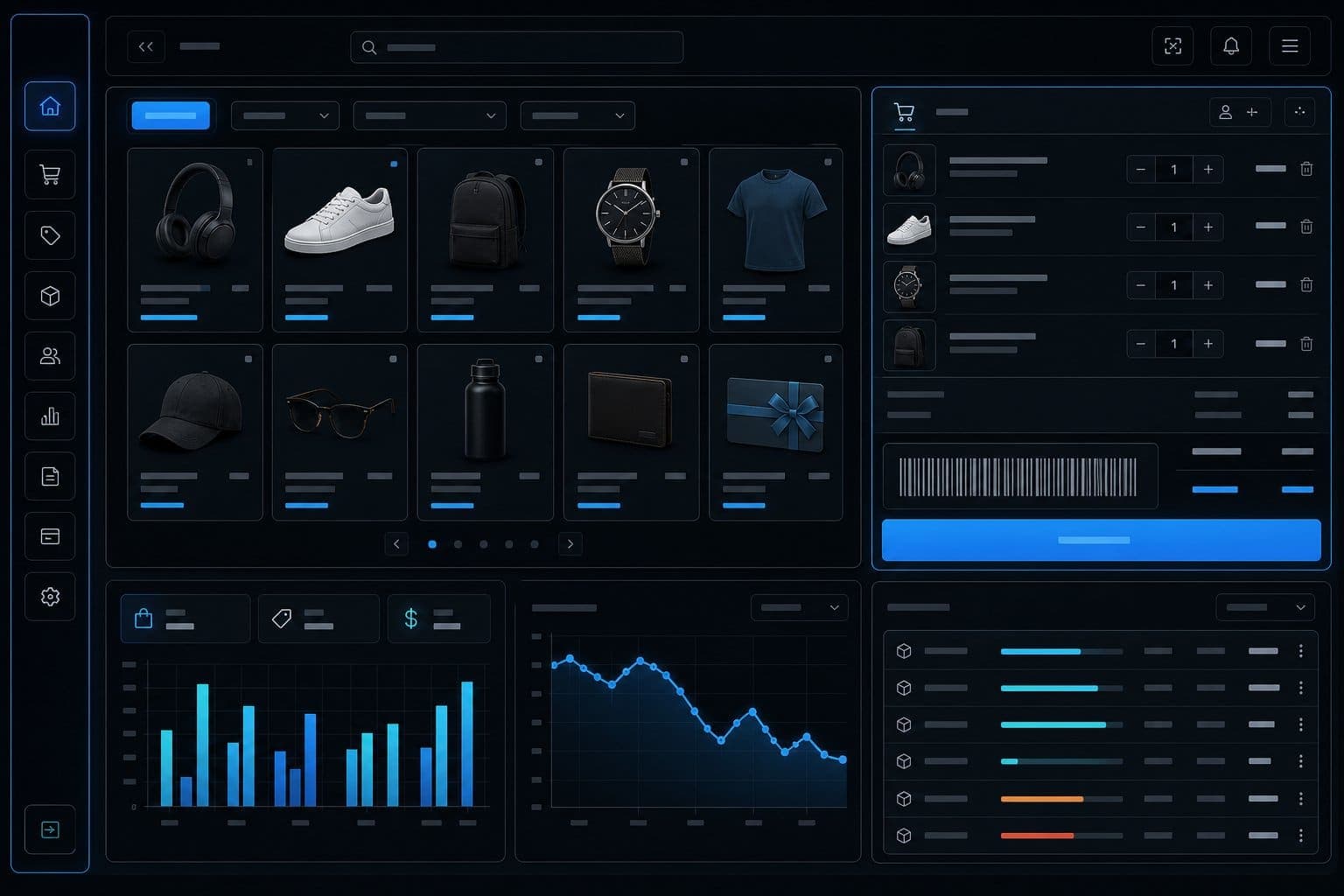The height and width of the screenshot is (896, 1344).
Task: Open the barcode scan icon in the top bar
Action: 1172,46
